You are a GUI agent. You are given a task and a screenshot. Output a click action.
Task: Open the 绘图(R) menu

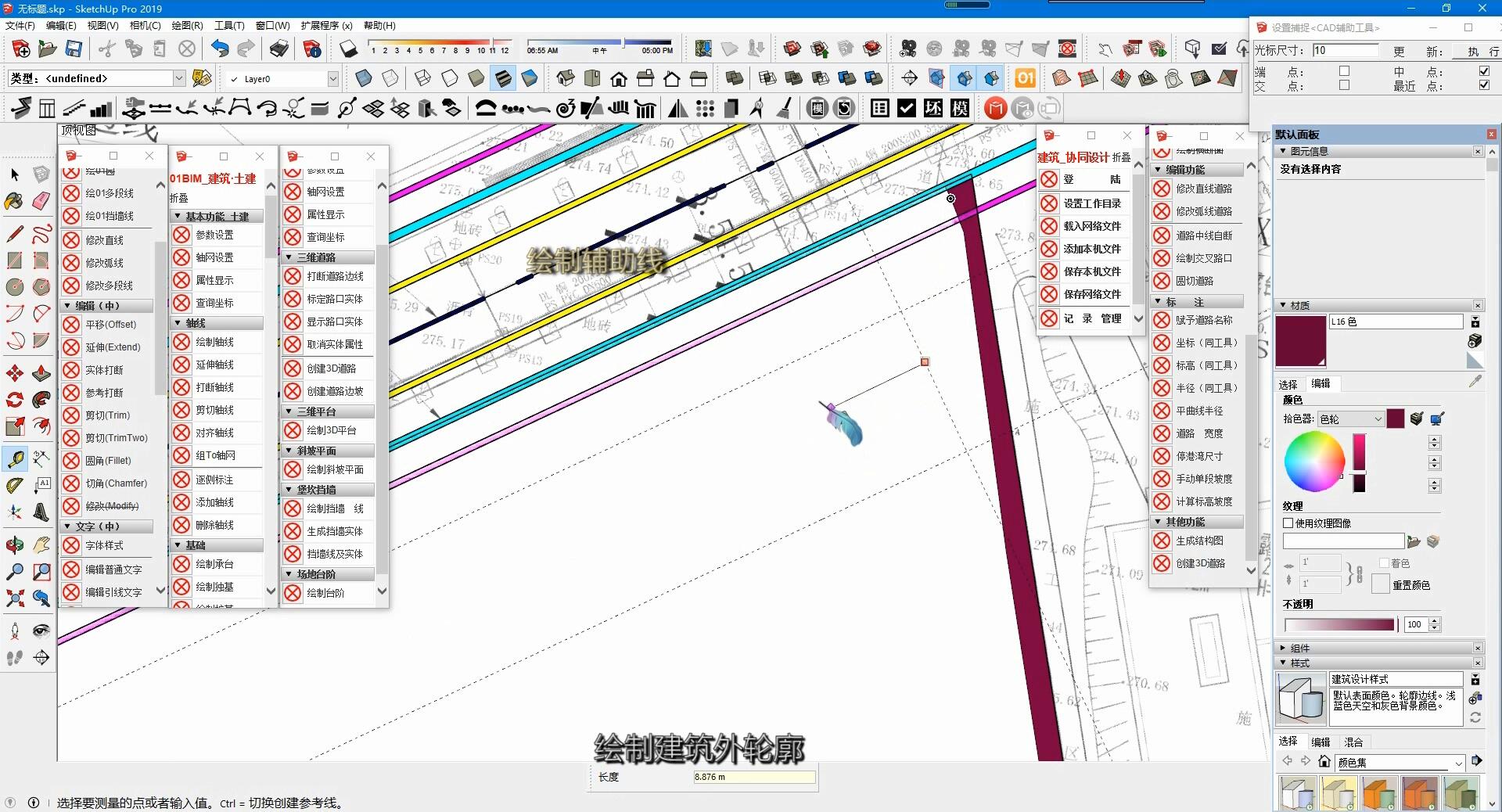(187, 25)
